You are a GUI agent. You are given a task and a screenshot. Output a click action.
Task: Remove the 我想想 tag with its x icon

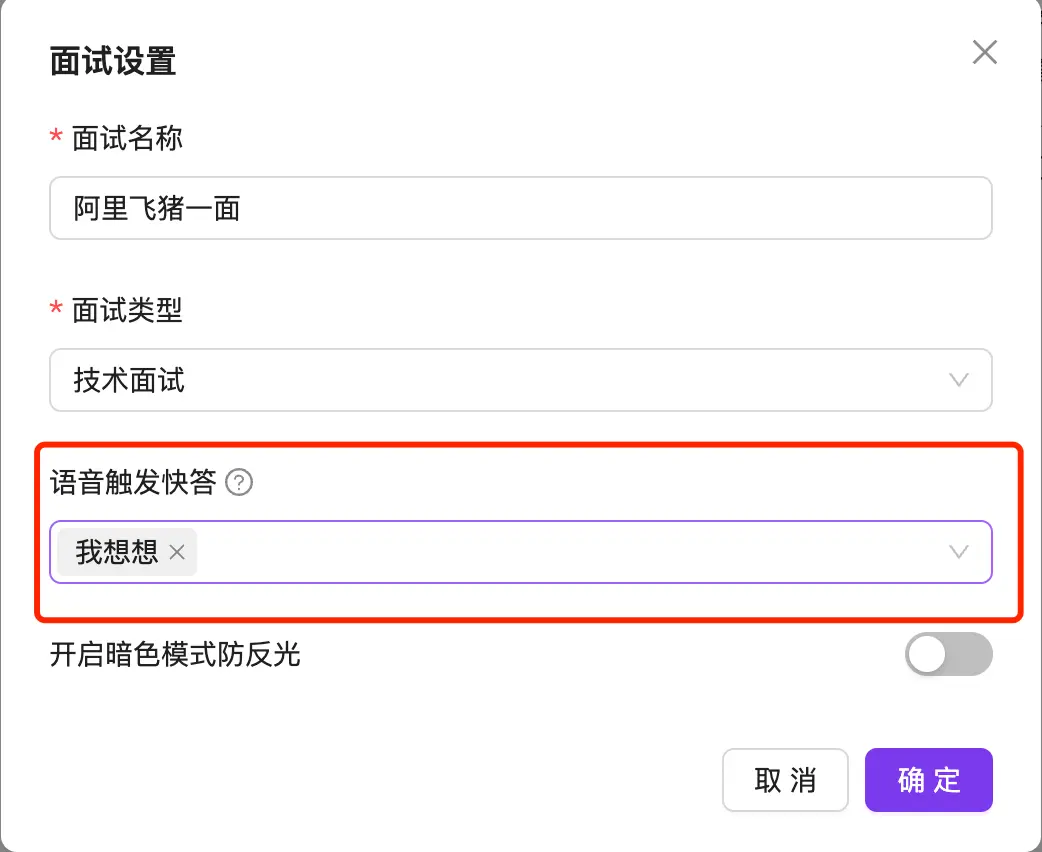(x=177, y=552)
